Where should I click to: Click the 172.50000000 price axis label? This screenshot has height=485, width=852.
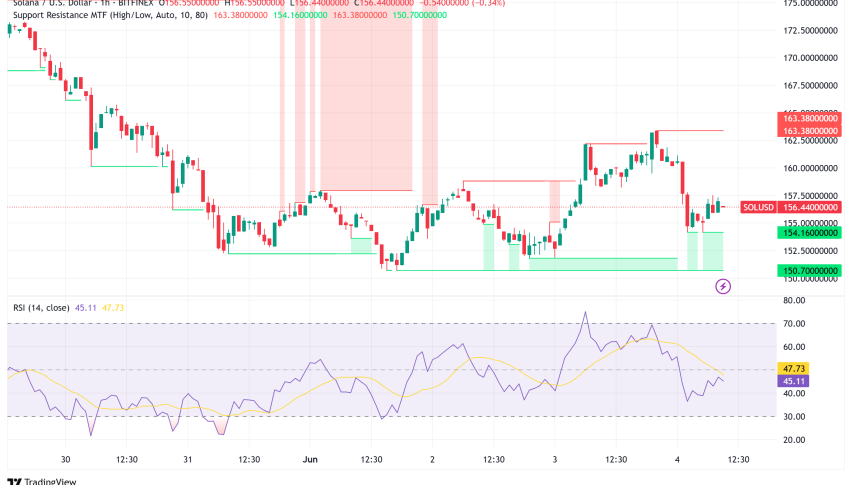pos(810,30)
